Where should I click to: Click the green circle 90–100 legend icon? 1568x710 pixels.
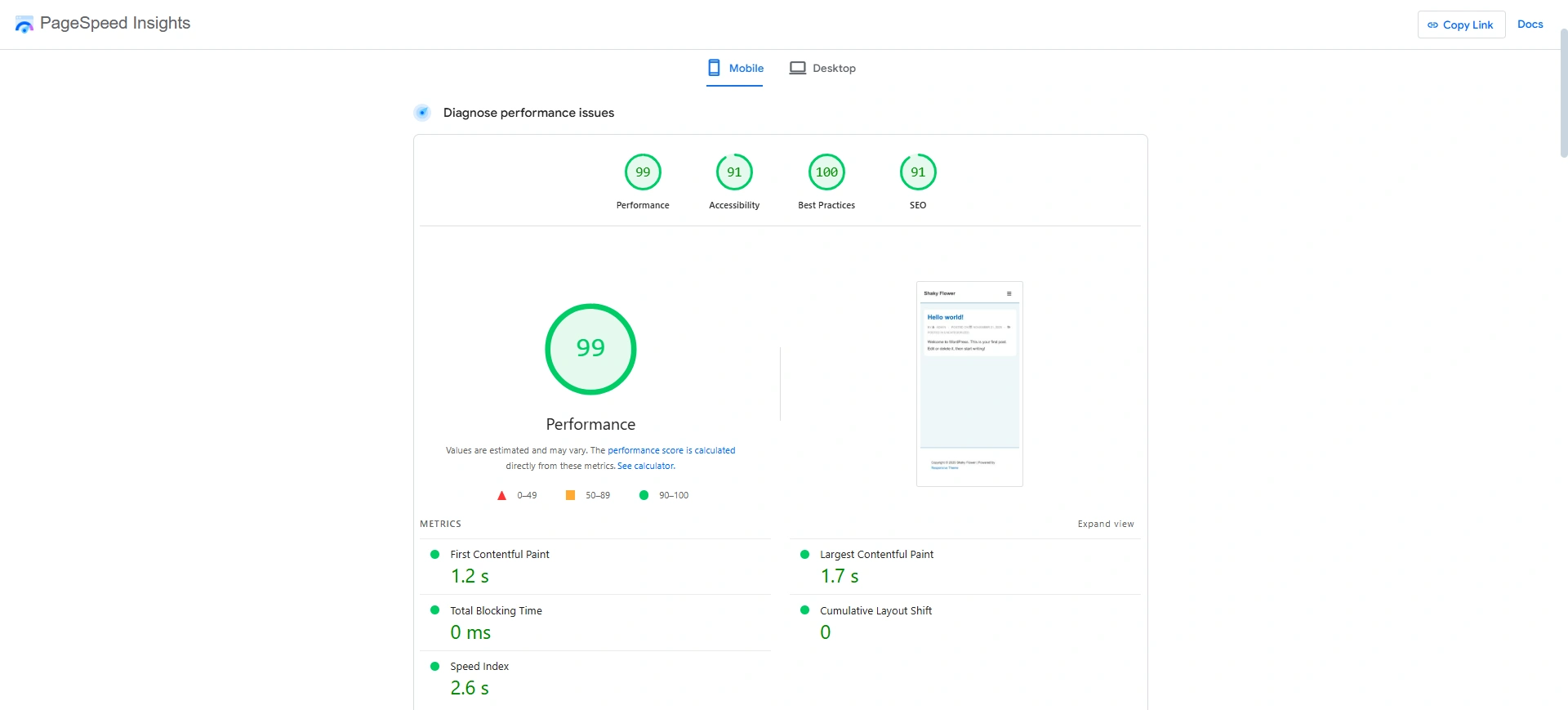tap(644, 495)
